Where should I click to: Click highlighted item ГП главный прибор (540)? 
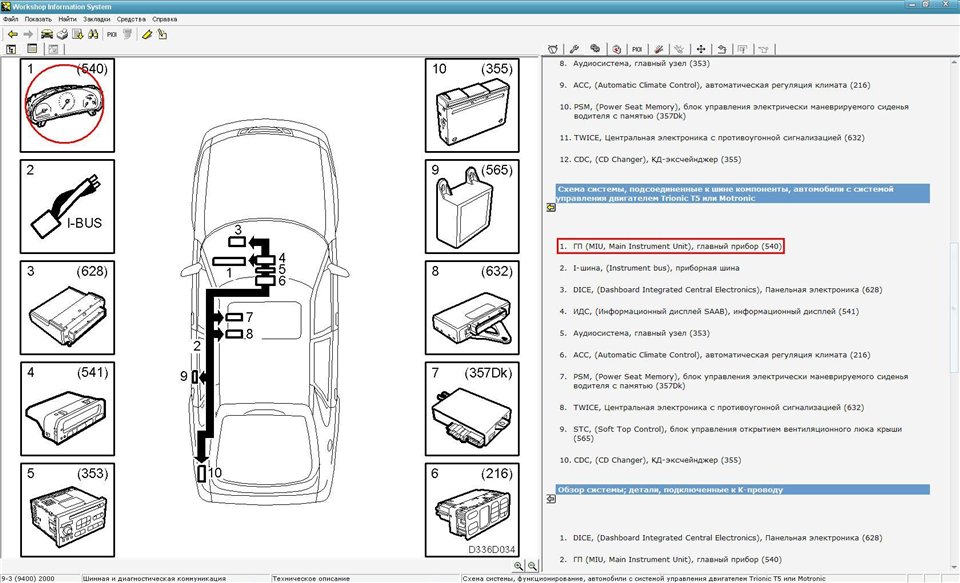click(x=670, y=246)
